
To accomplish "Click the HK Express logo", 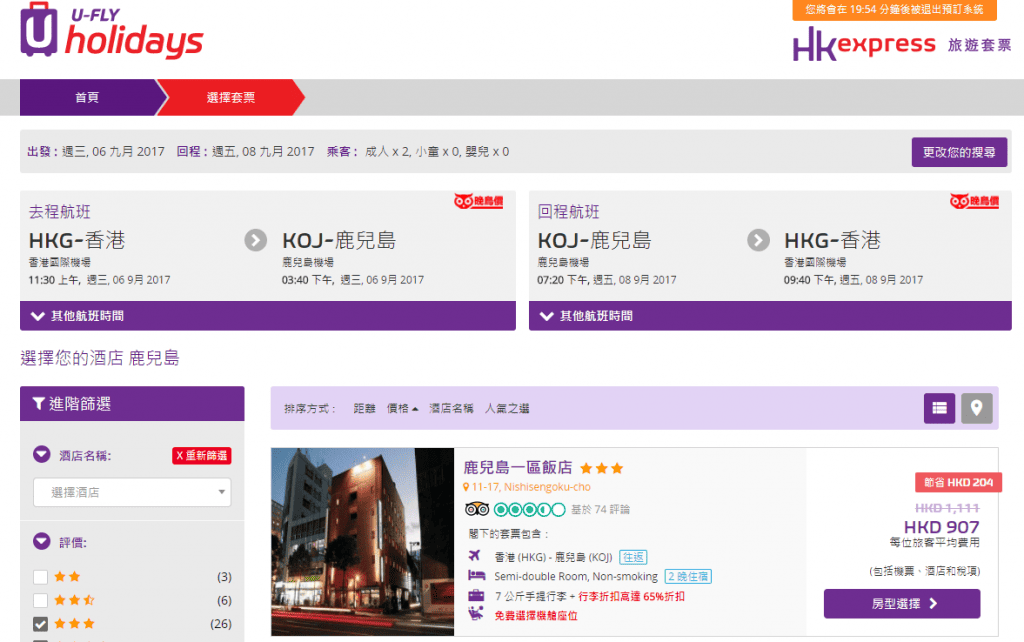I will click(863, 45).
